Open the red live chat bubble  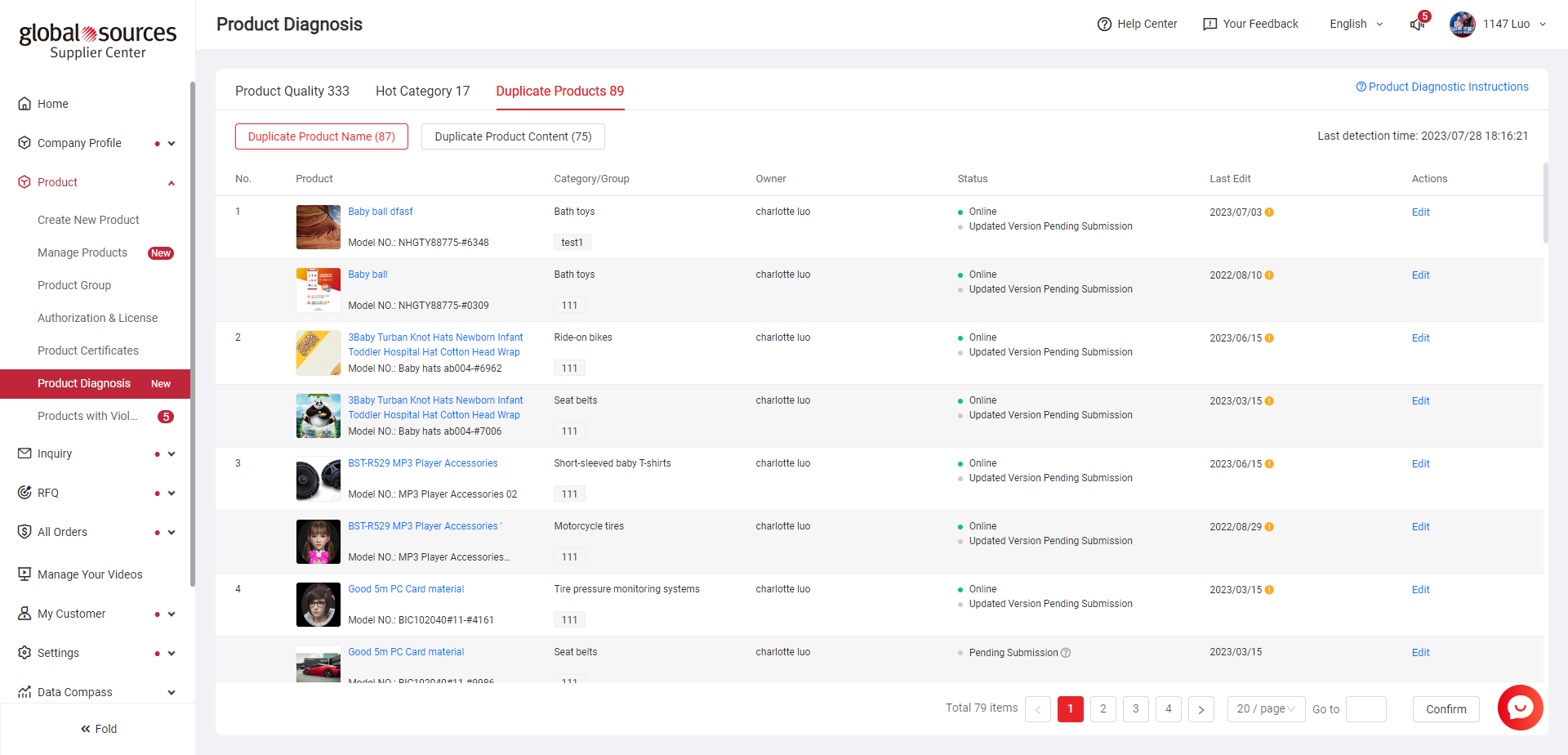click(1520, 708)
